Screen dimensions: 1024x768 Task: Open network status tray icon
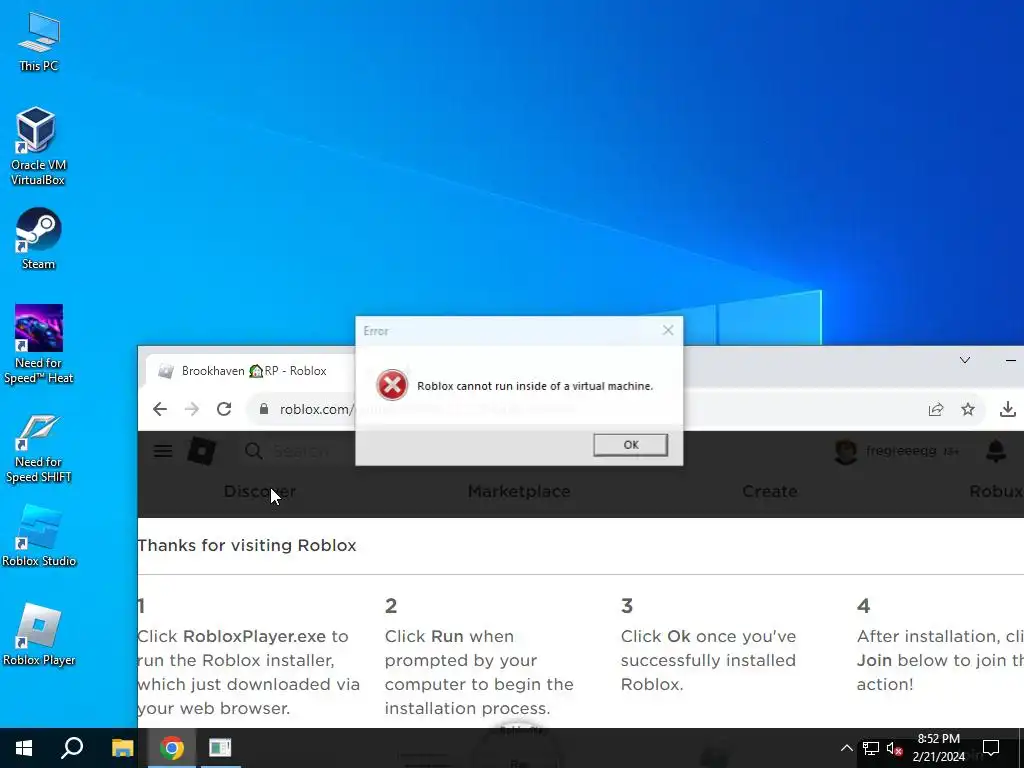[x=871, y=748]
